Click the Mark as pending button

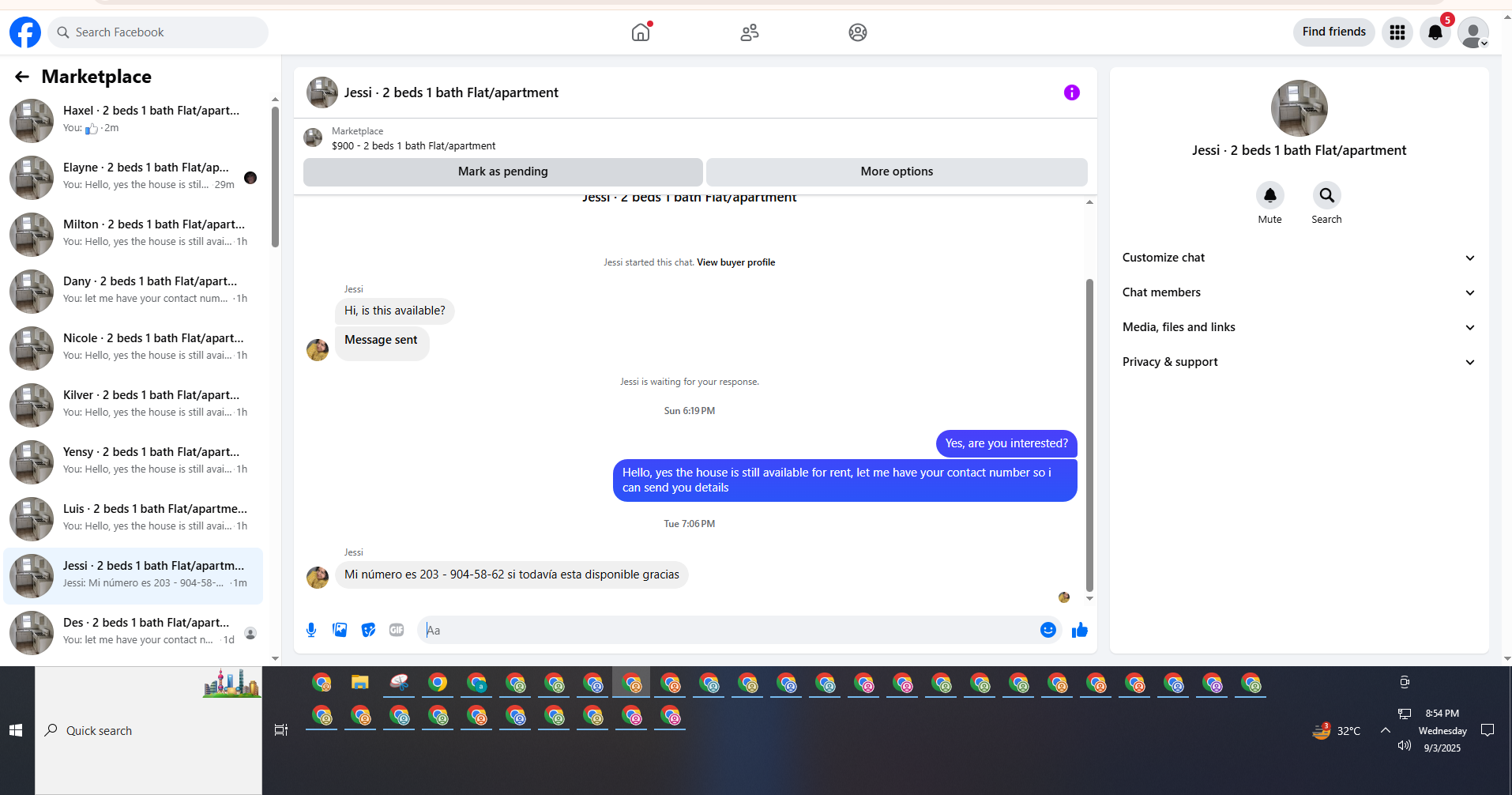coord(503,171)
